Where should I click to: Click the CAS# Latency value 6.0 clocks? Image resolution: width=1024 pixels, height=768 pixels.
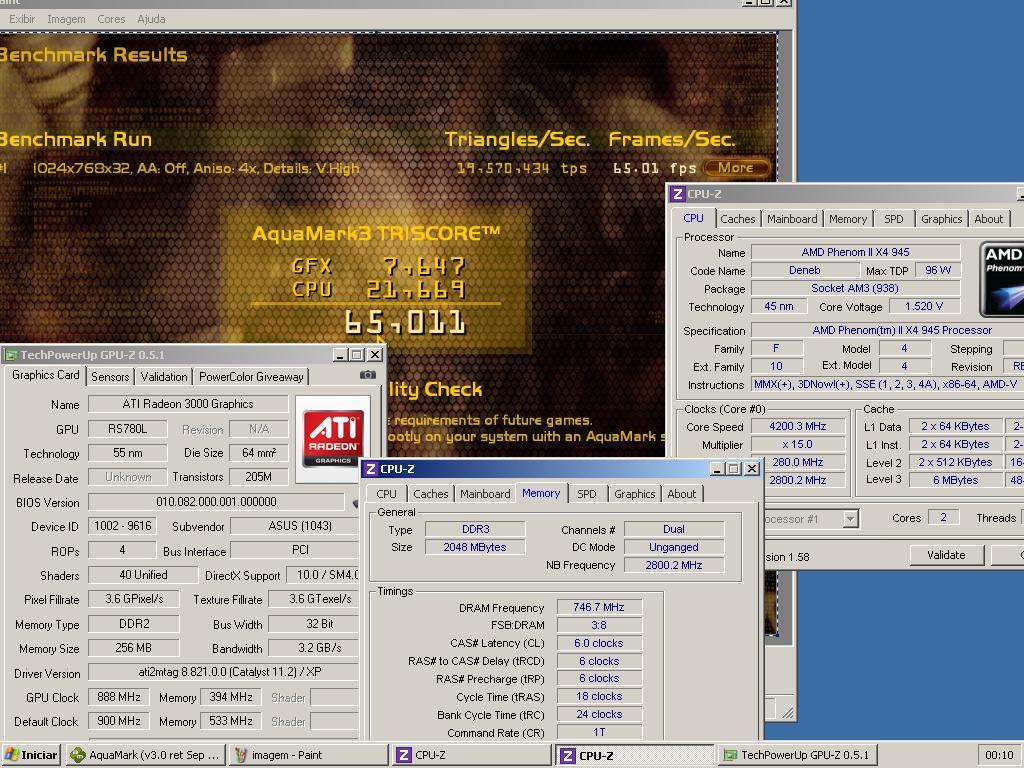tap(599, 643)
